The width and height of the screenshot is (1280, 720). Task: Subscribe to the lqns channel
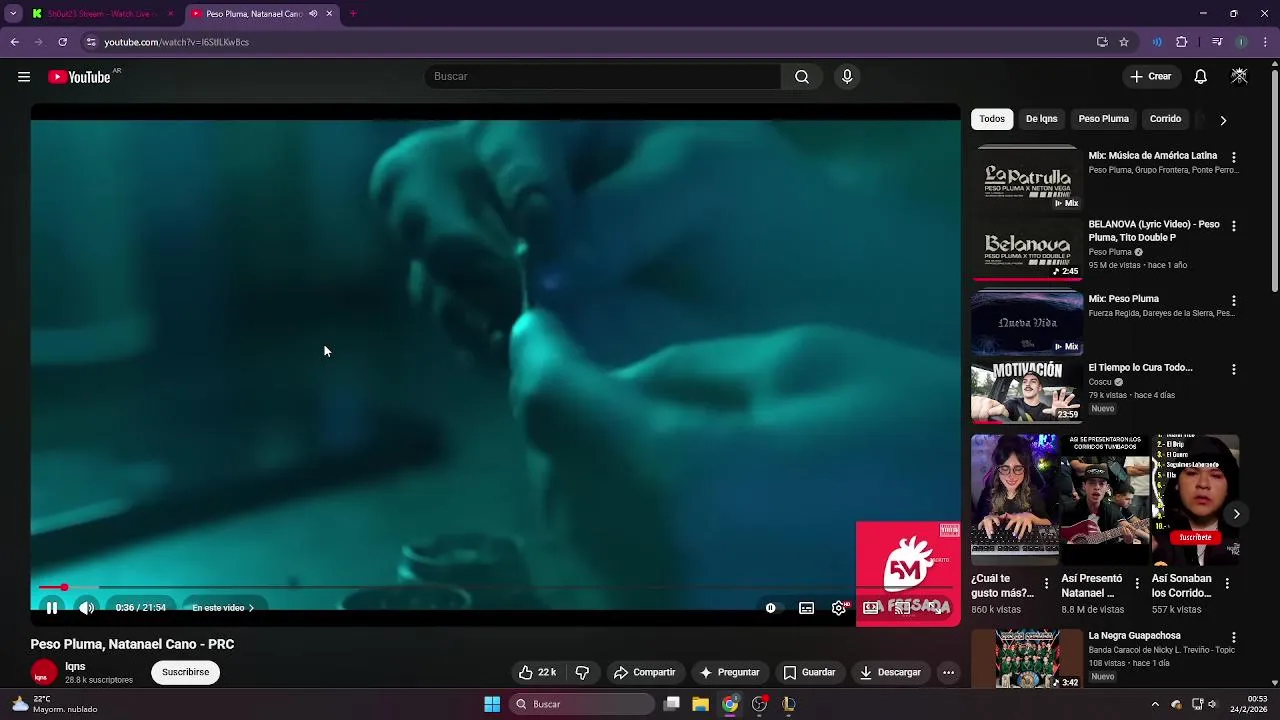click(186, 672)
